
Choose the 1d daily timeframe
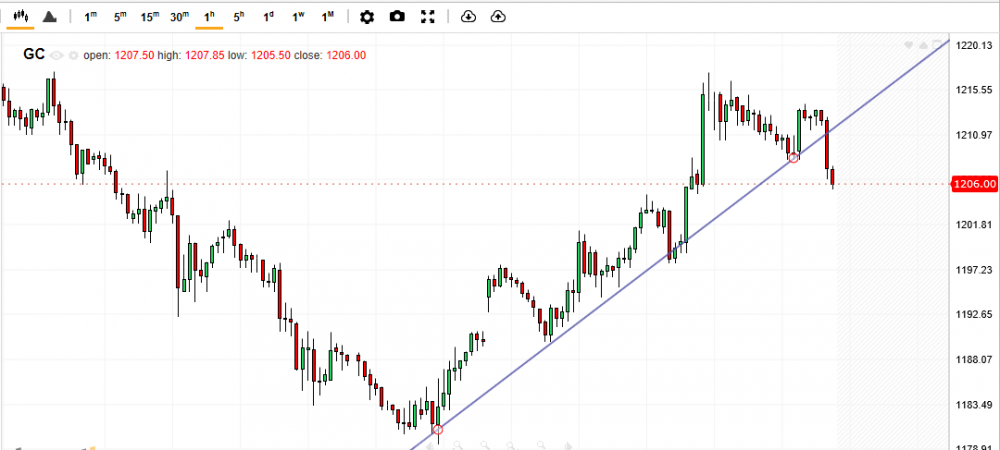pyautogui.click(x=268, y=17)
